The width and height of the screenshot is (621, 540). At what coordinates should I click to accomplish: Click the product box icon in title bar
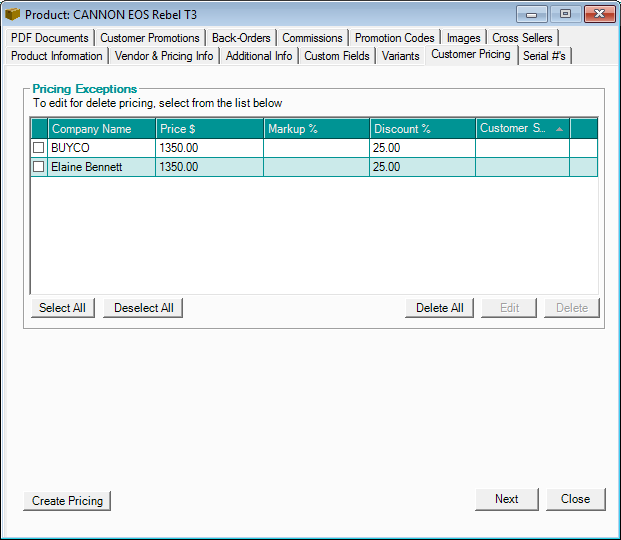pyautogui.click(x=13, y=15)
